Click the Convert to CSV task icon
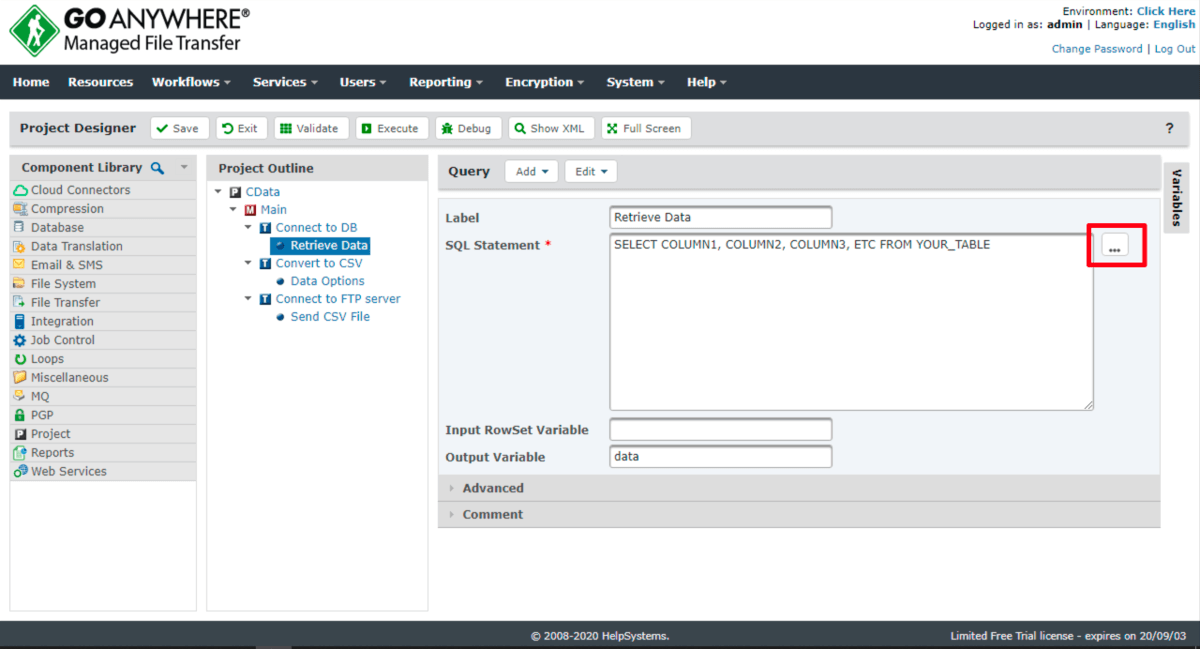The image size is (1200, 649). click(x=265, y=263)
